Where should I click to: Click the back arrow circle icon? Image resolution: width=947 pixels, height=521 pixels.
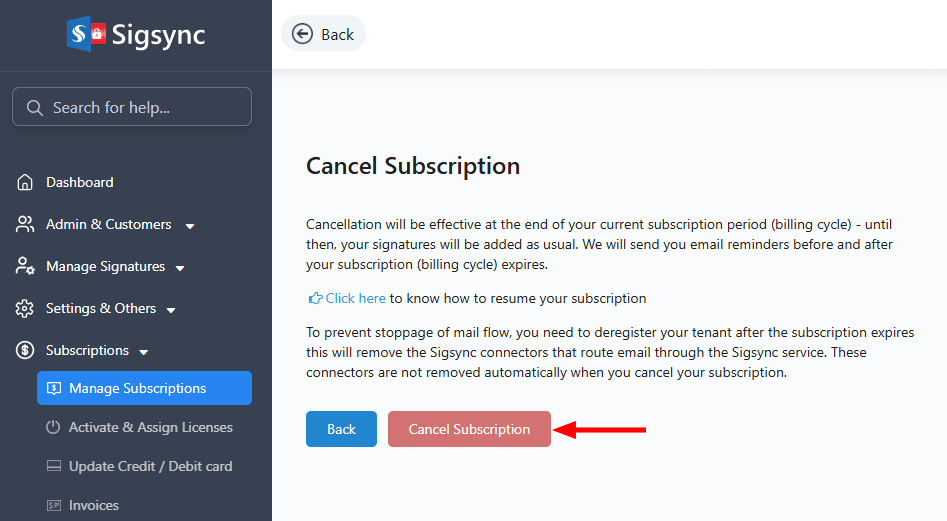click(302, 34)
